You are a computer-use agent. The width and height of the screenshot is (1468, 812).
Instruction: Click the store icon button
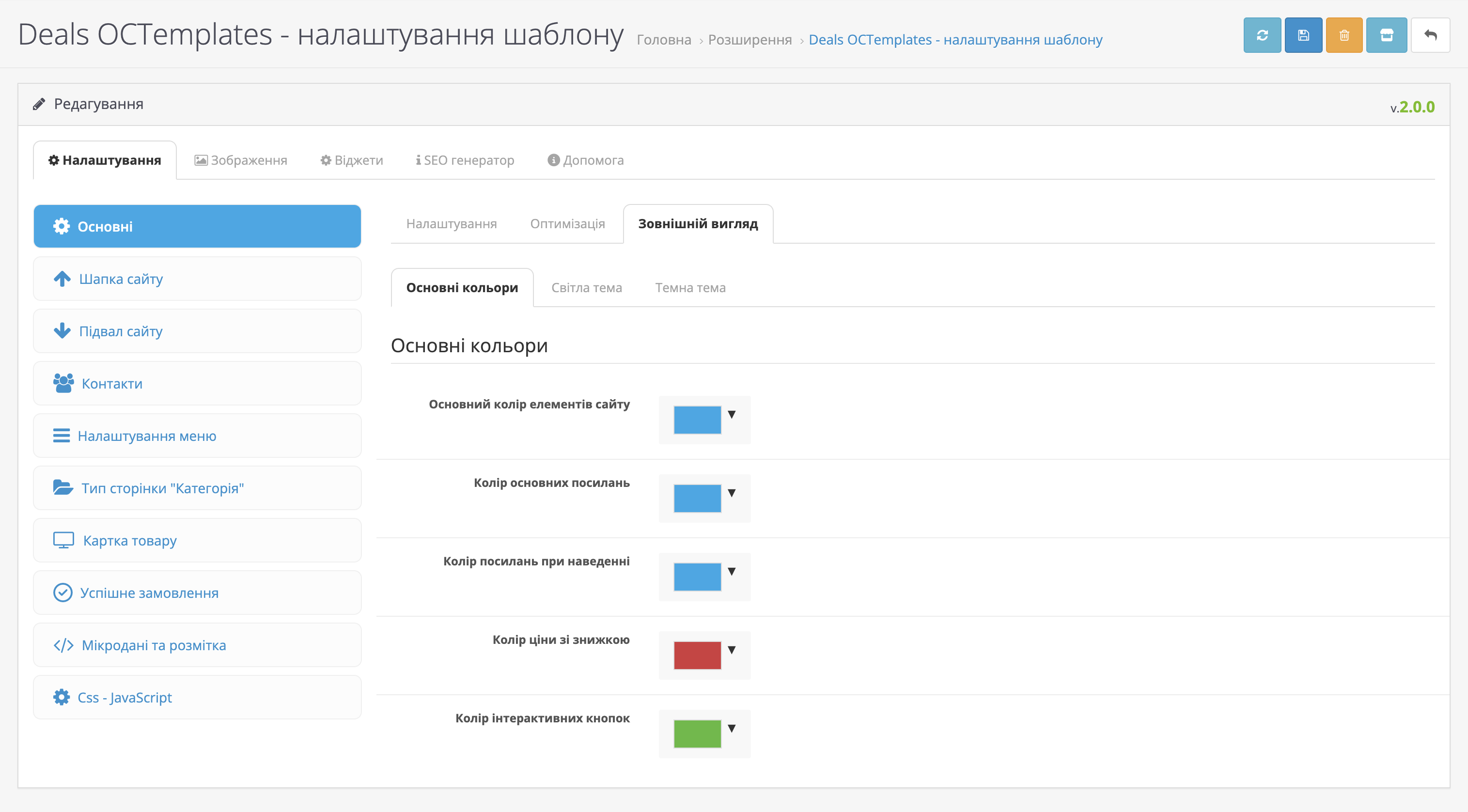click(x=1386, y=35)
